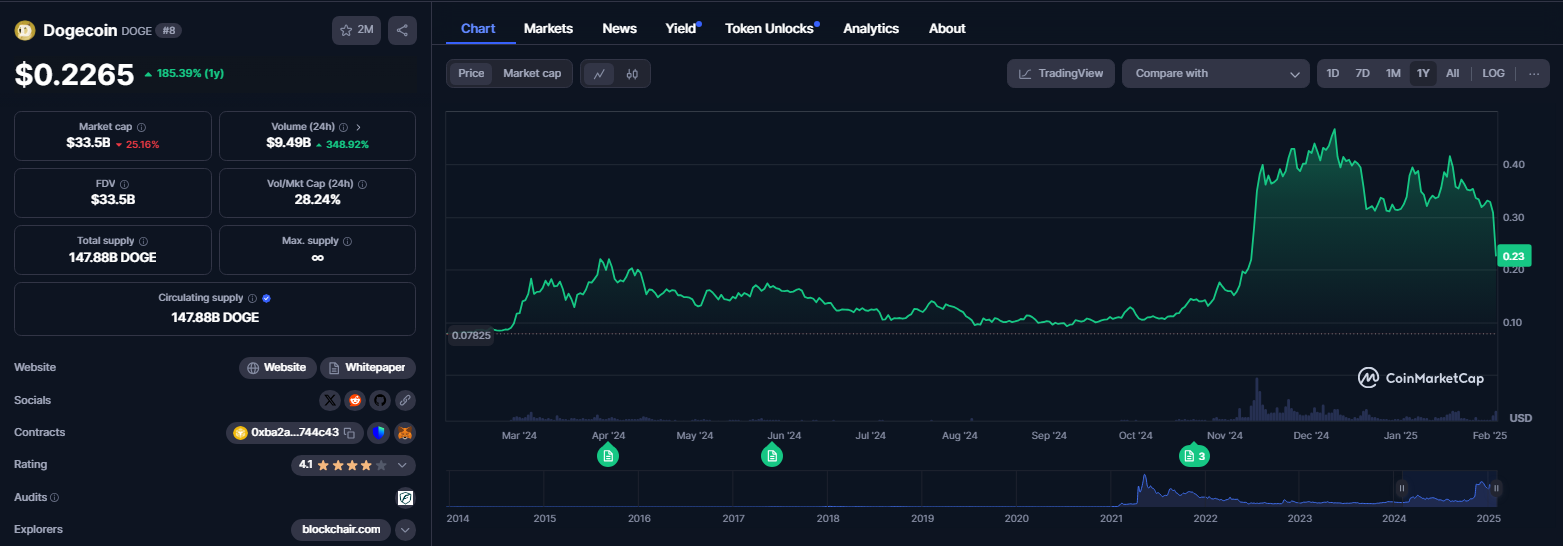Switch to candlestick chart view
This screenshot has width=1563, height=546.
click(x=632, y=74)
